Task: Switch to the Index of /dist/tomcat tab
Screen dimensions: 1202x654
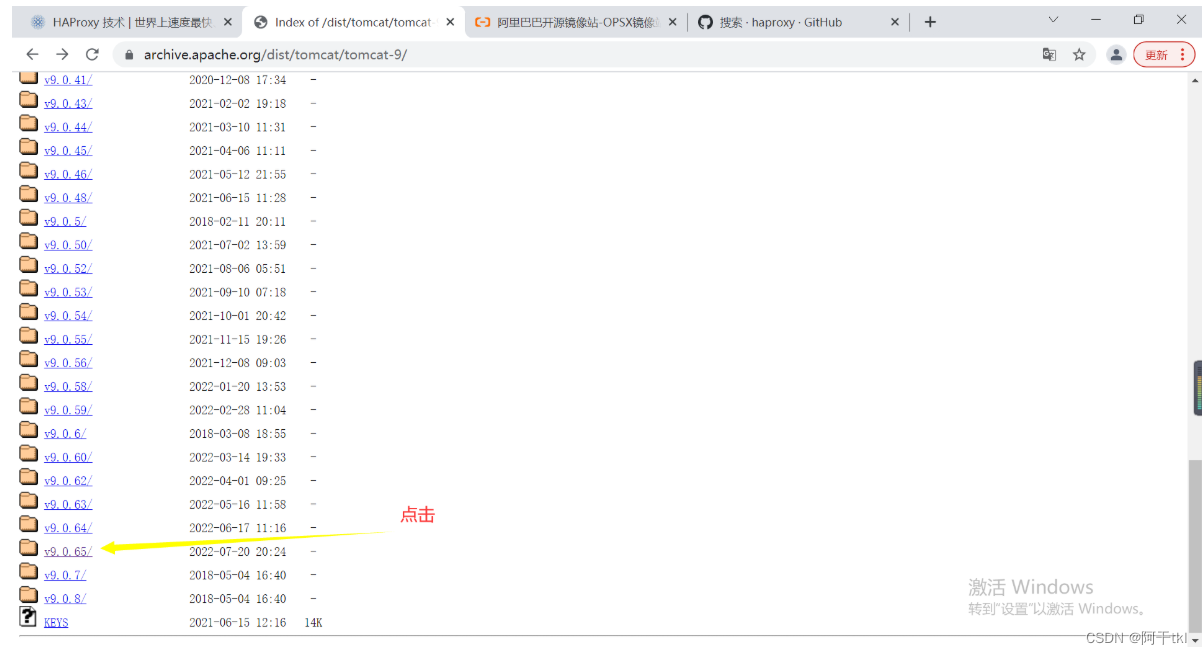Action: 354,22
